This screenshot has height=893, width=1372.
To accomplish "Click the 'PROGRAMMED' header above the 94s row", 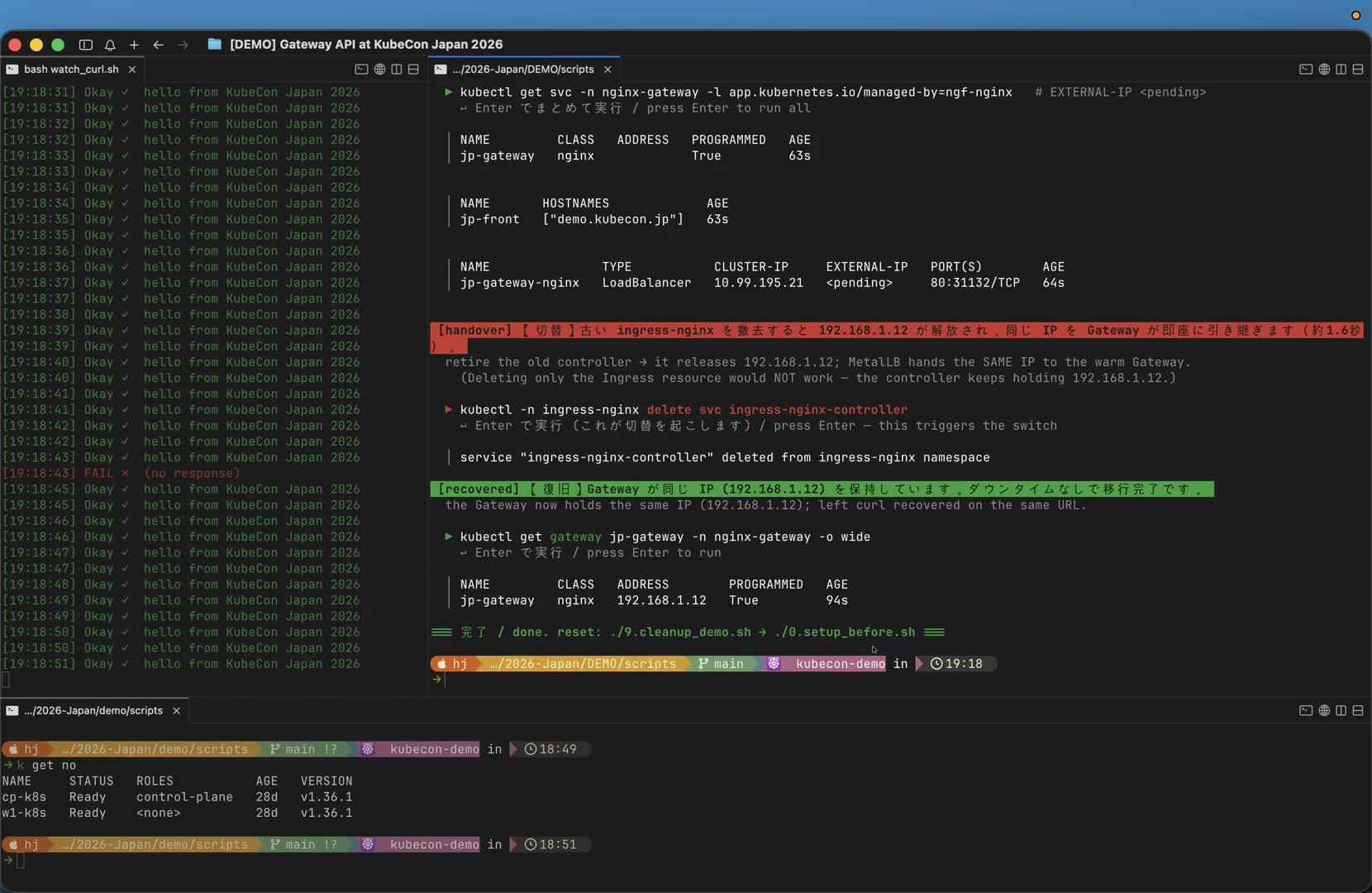I will point(765,585).
